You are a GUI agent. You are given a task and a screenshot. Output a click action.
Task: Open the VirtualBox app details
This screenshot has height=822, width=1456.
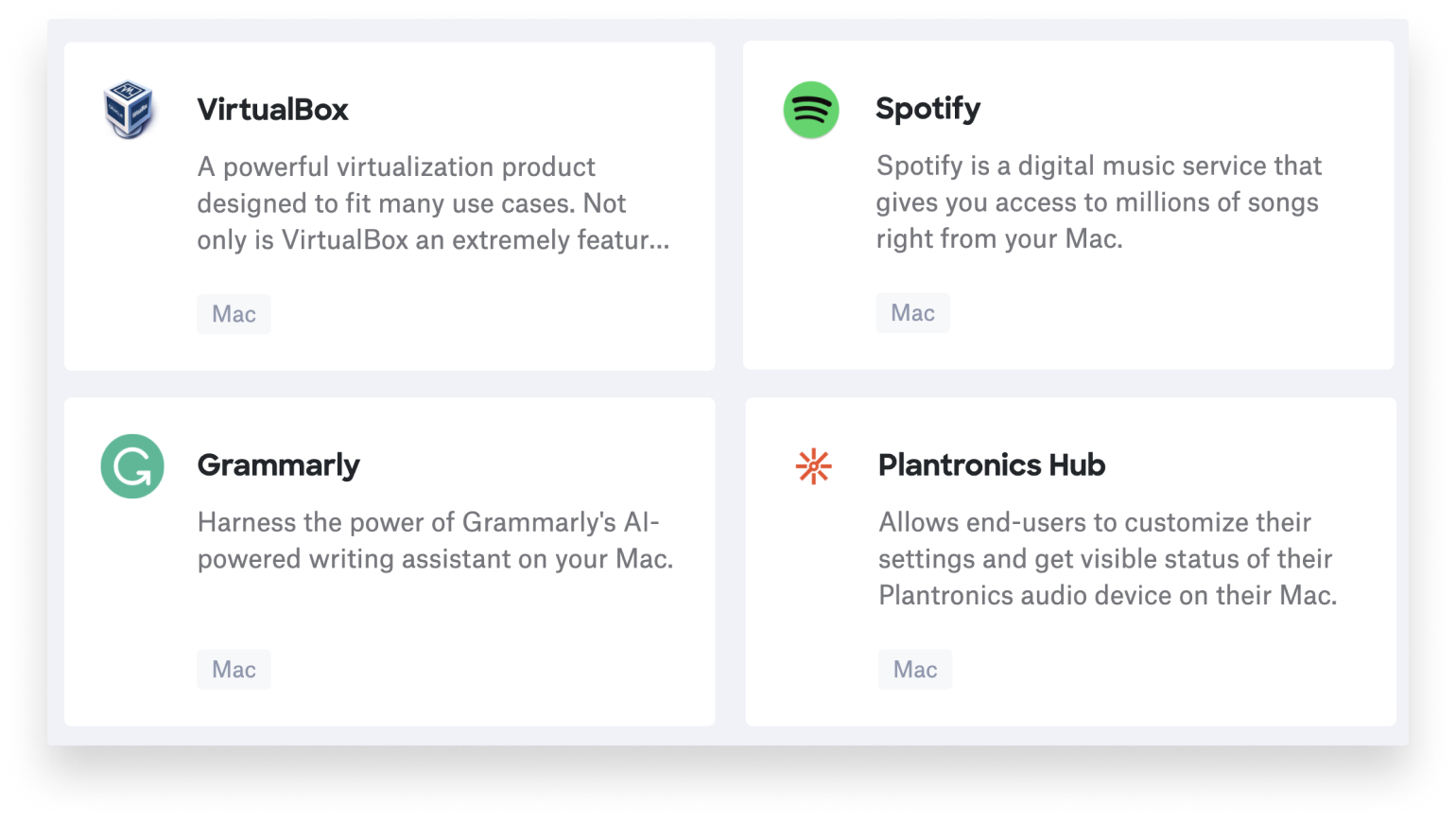point(272,109)
